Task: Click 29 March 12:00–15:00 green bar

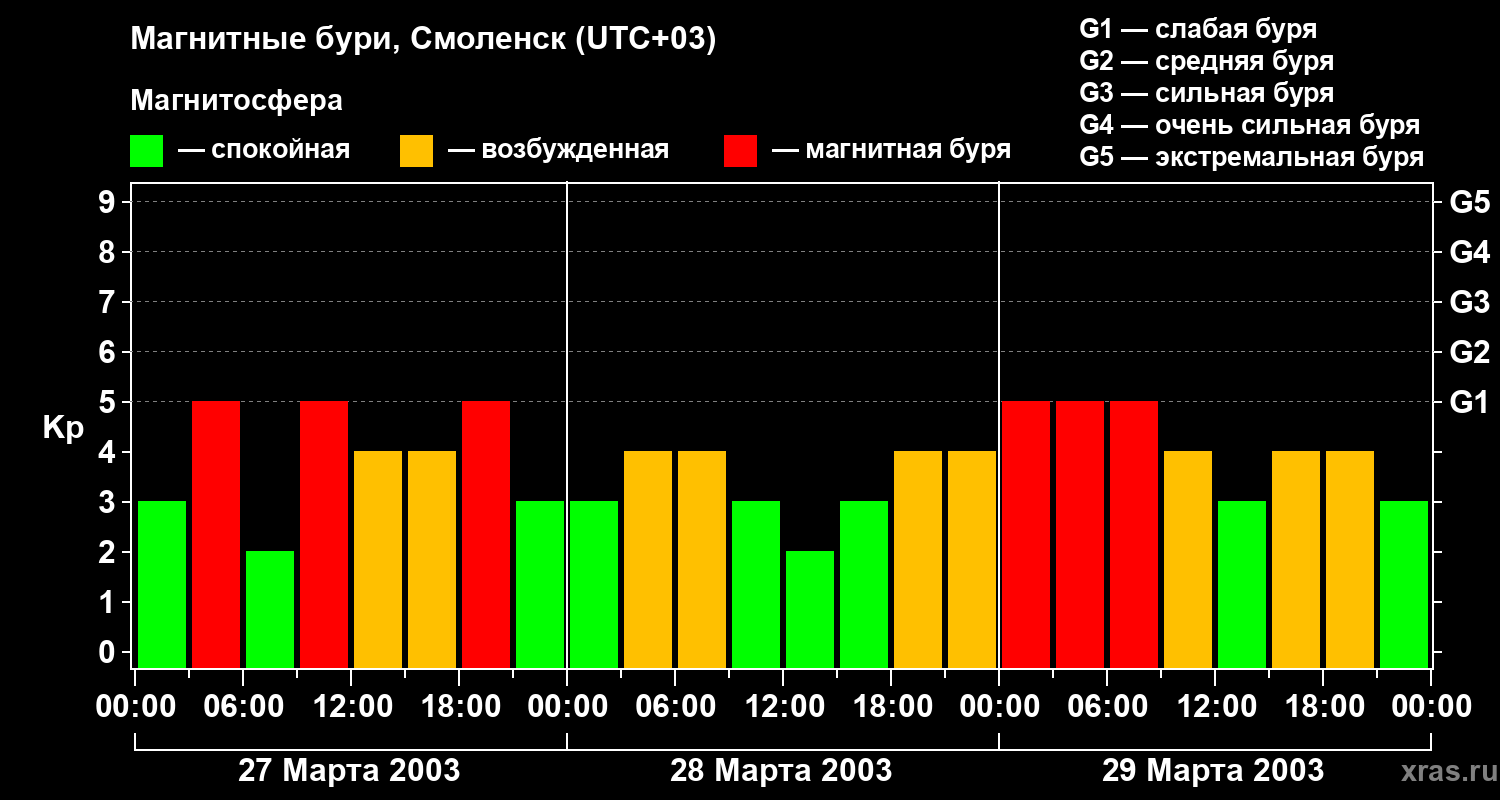Action: 1242,584
